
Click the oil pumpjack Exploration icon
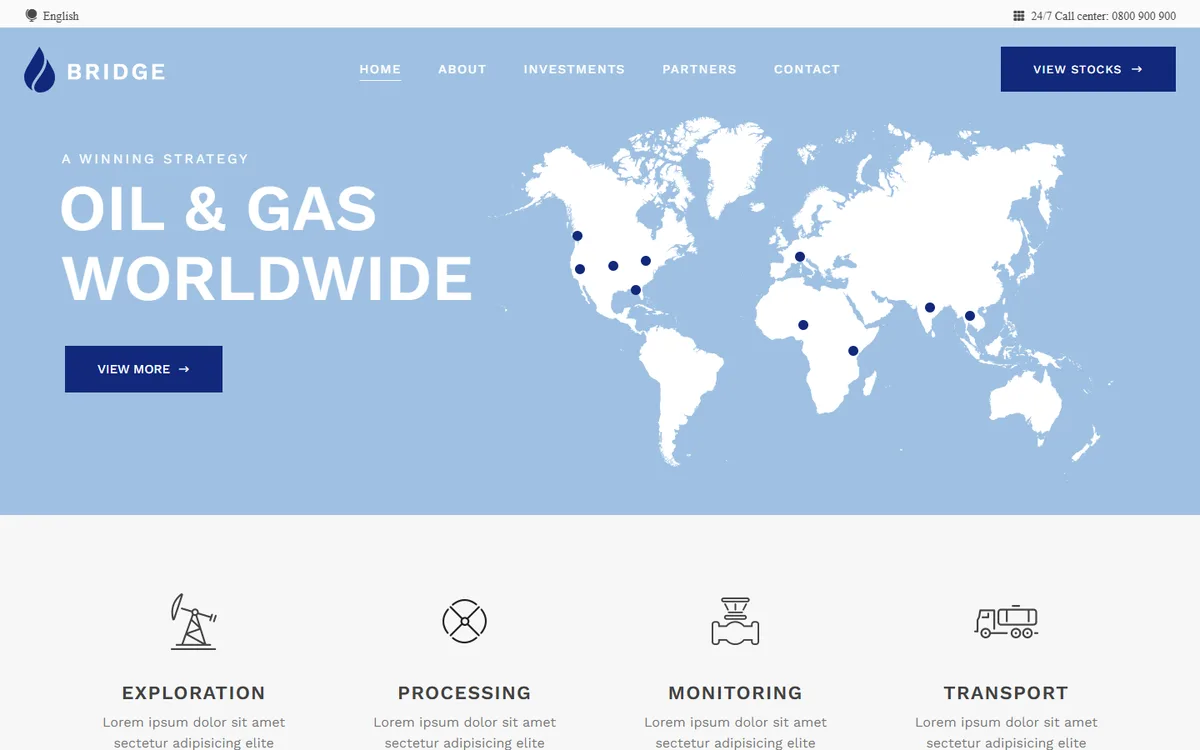point(194,621)
